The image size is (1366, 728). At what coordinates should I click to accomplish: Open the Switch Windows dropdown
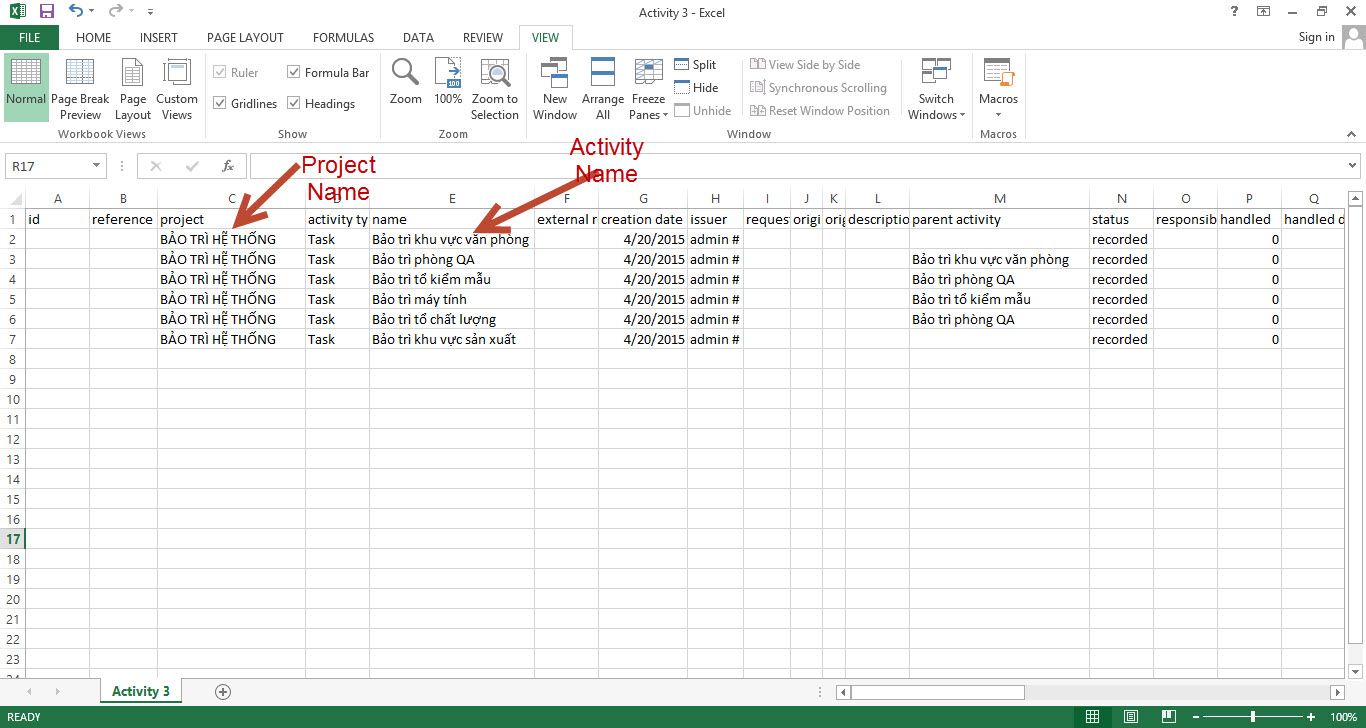click(936, 88)
